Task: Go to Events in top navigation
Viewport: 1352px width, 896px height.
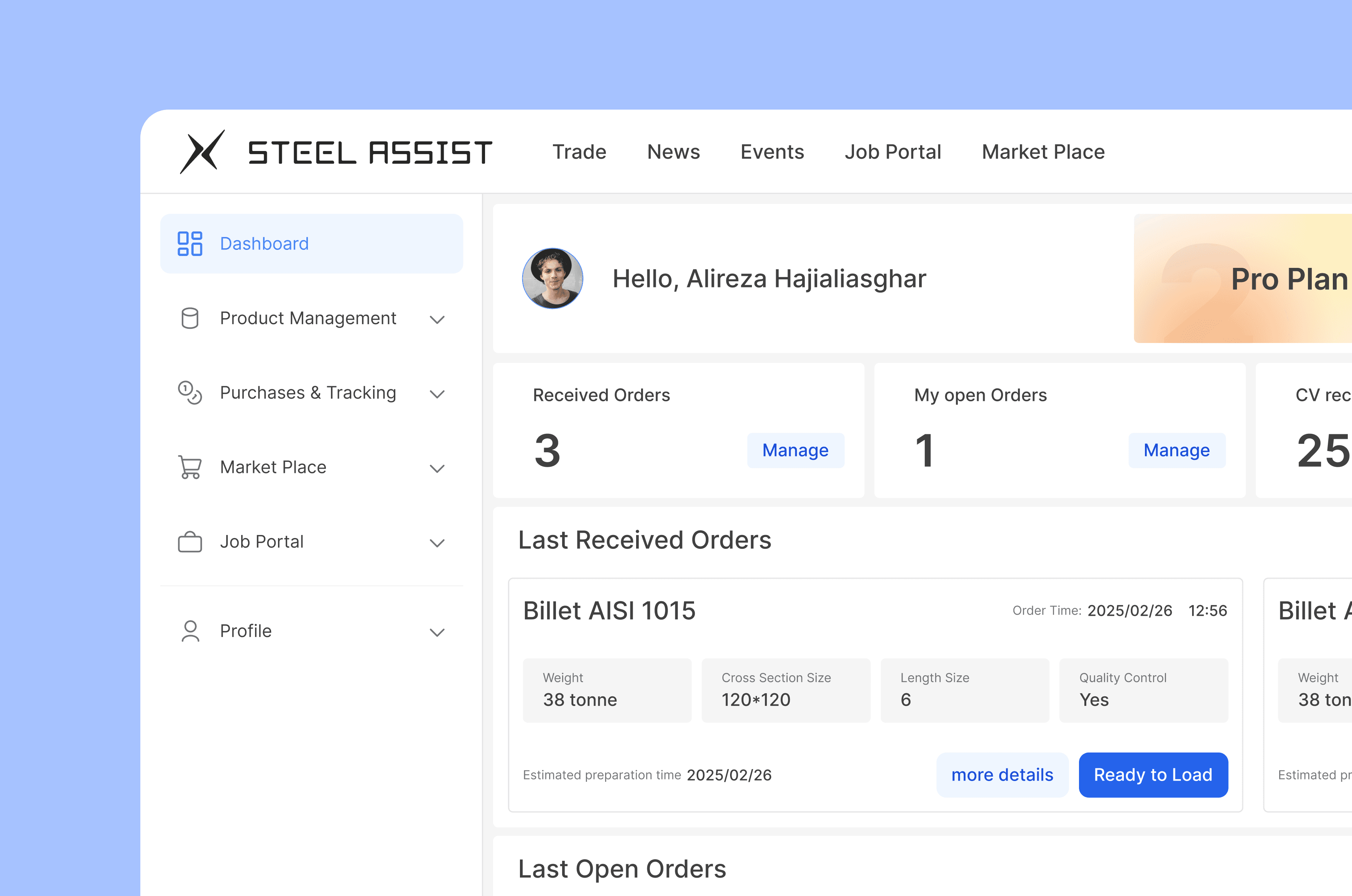Action: click(x=772, y=152)
